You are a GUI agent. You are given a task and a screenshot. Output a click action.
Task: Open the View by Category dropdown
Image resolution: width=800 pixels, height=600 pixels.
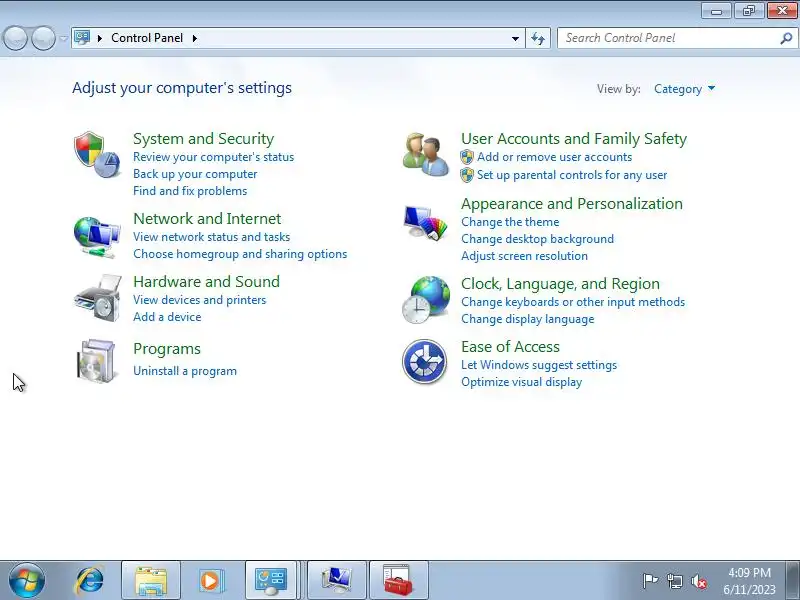(x=684, y=89)
